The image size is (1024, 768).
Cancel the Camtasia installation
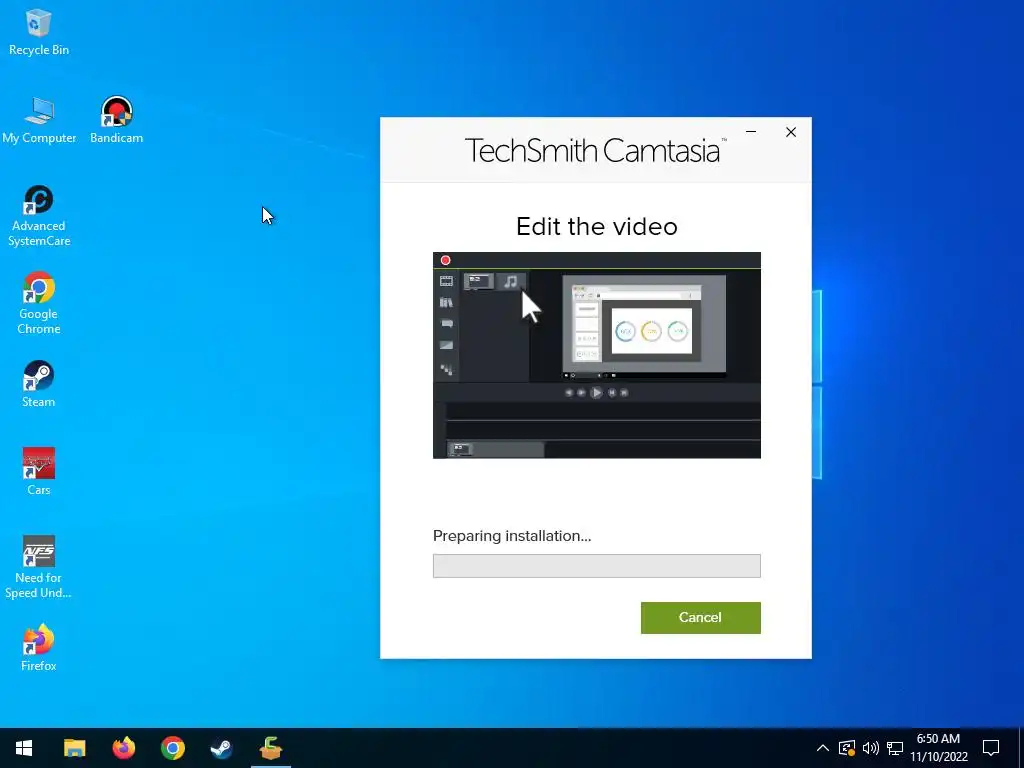(701, 618)
